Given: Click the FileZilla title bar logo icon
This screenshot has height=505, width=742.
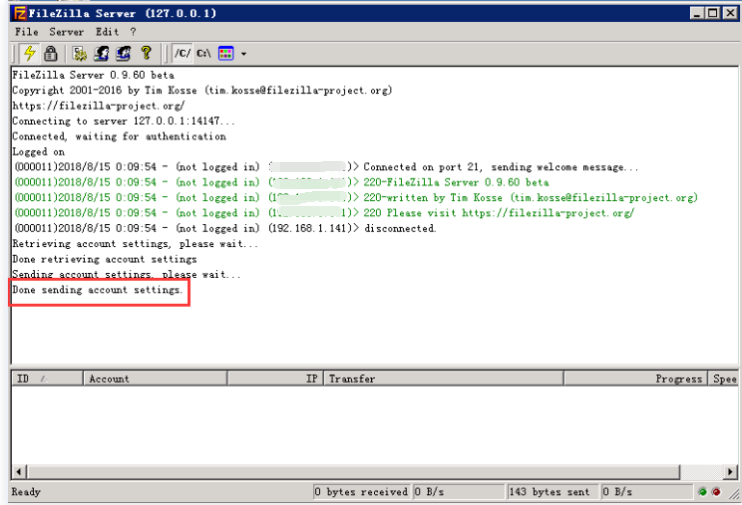Looking at the screenshot, I should [20, 13].
